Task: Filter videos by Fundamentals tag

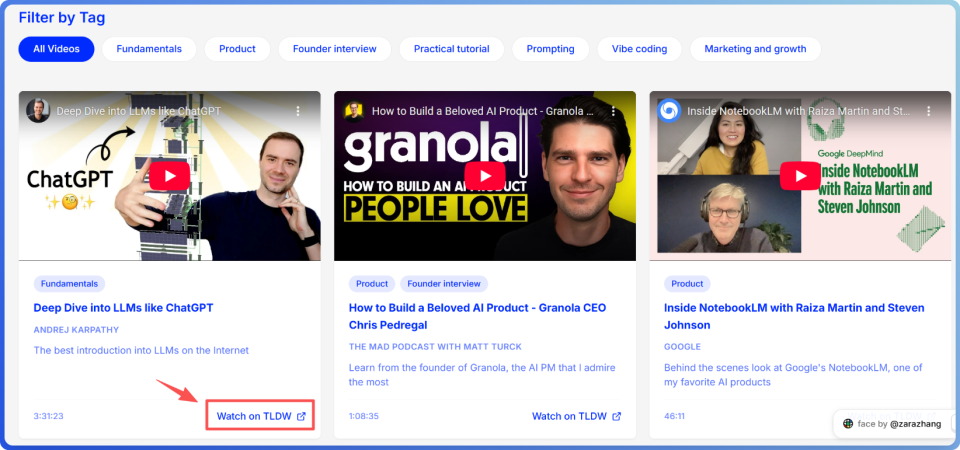Action: click(x=149, y=49)
